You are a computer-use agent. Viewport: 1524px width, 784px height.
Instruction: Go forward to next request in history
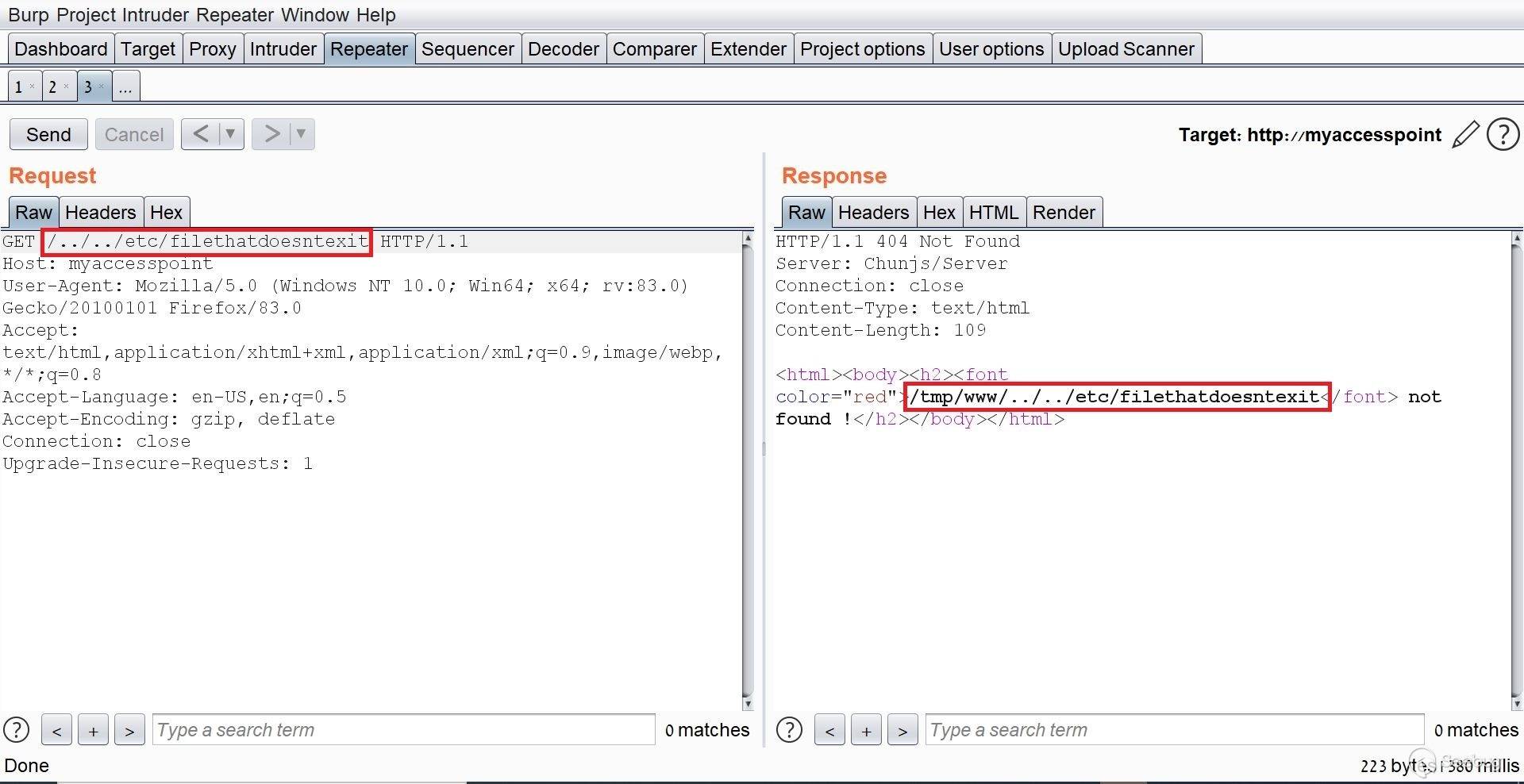point(271,134)
